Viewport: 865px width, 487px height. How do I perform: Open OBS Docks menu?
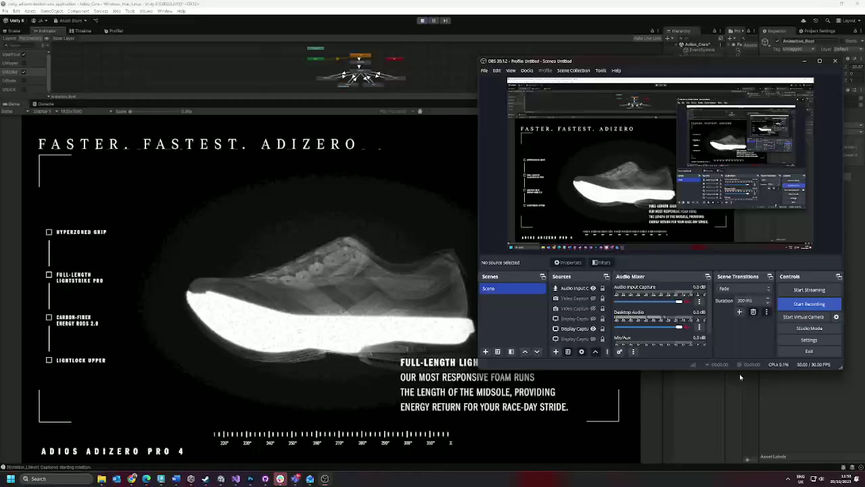click(527, 71)
